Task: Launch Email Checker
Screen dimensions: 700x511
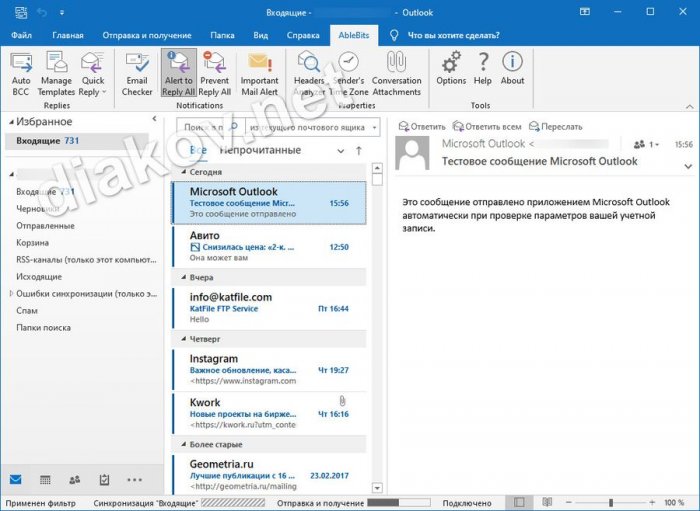Action: click(x=137, y=74)
